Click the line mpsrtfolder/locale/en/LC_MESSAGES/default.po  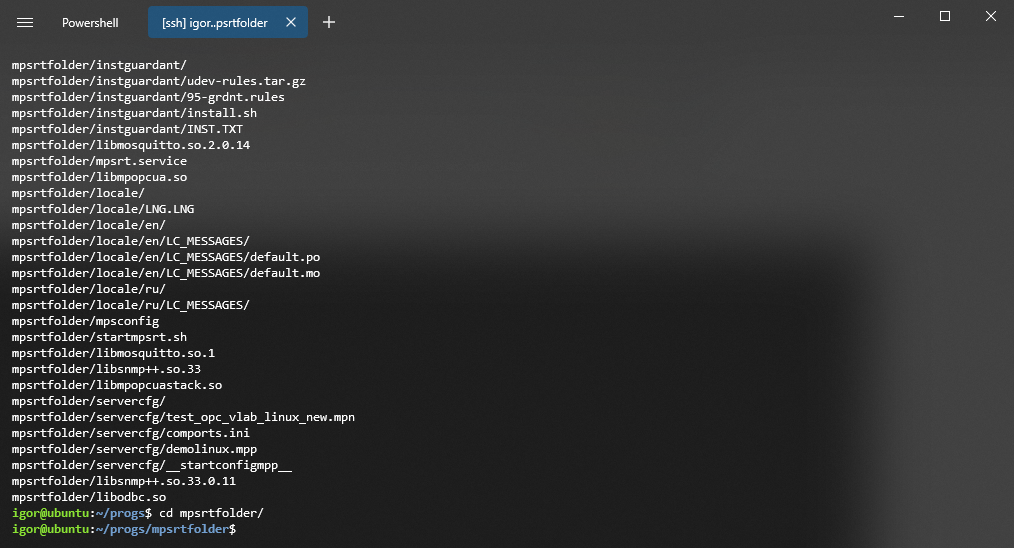pyautogui.click(x=166, y=257)
